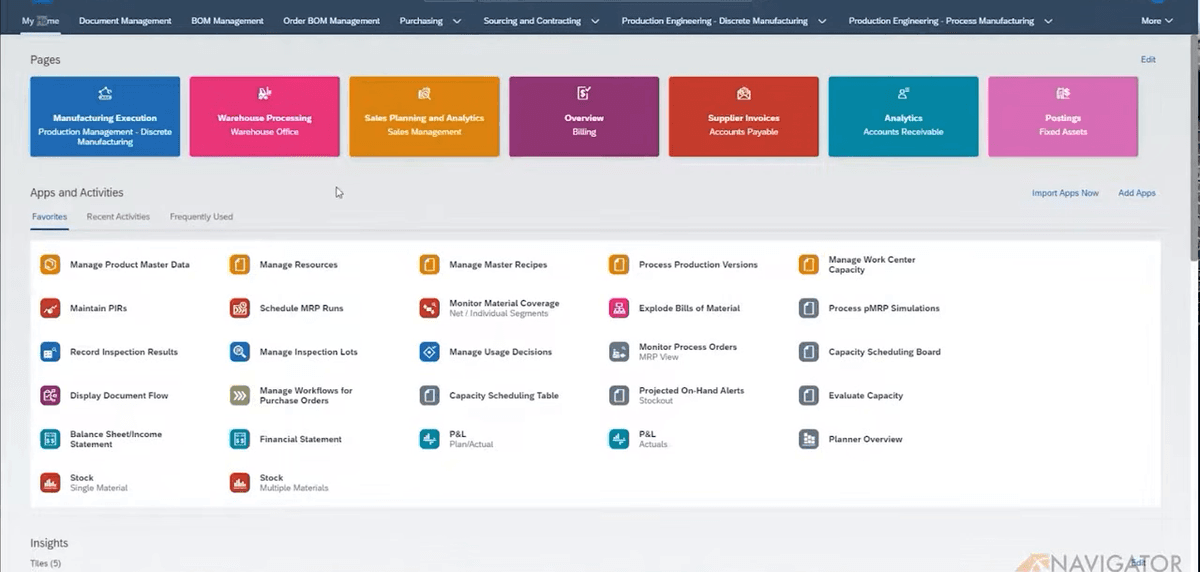Screen dimensions: 1200x572
Task: Open Warehouse Processing page tile
Action: [x=265, y=117]
